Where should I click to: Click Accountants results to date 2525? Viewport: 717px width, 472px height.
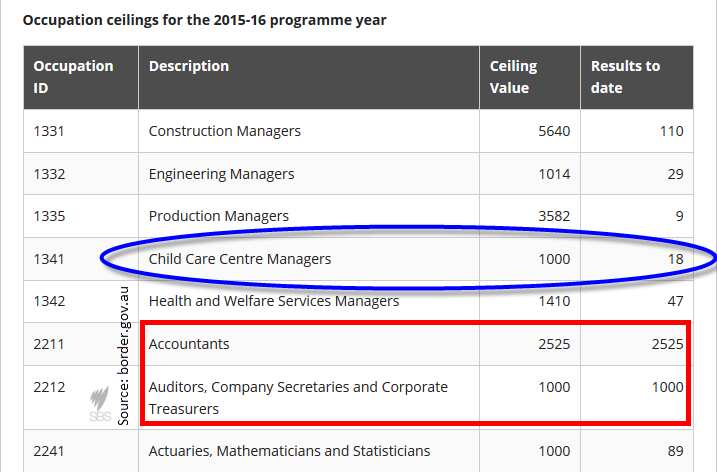coord(667,344)
